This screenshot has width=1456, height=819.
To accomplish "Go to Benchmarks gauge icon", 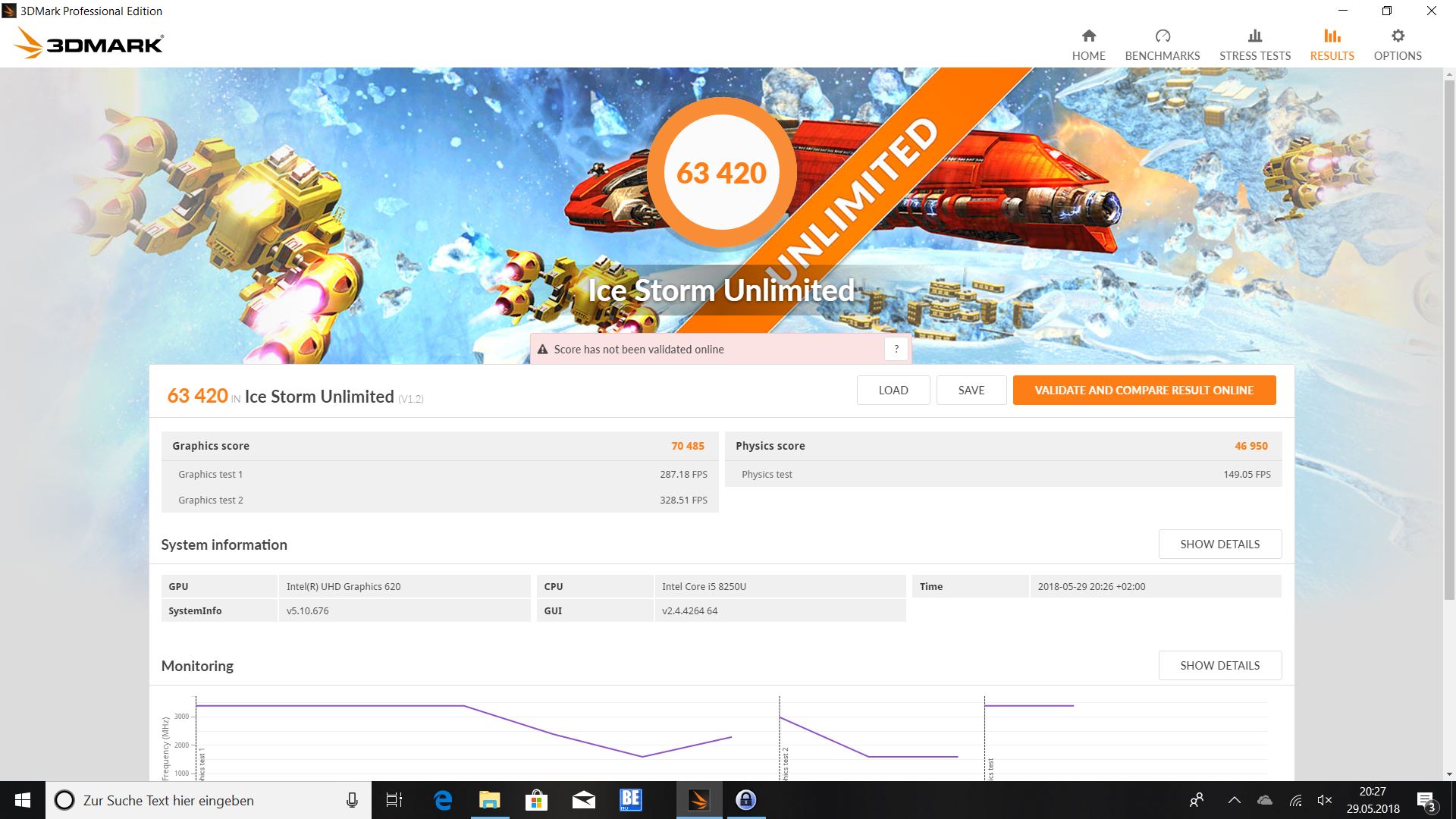I will (x=1163, y=36).
